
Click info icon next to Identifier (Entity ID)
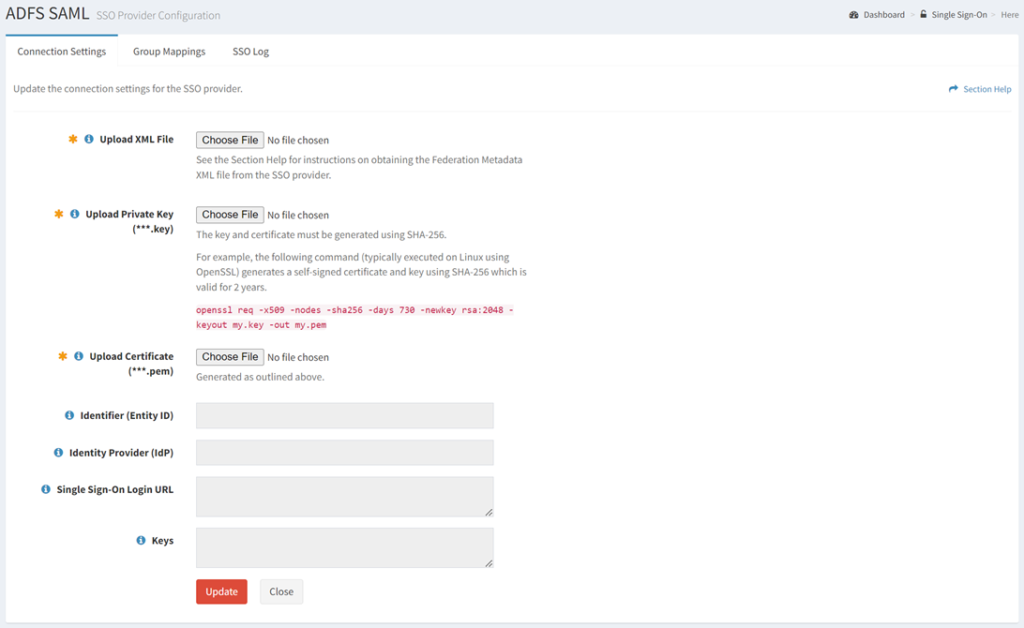pyautogui.click(x=69, y=415)
